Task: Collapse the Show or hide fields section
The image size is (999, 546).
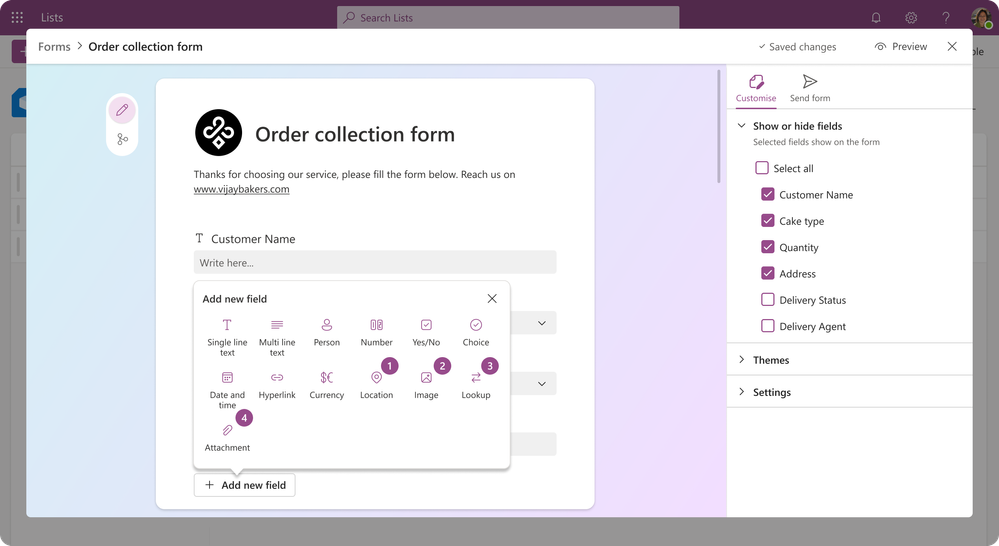Action: pyautogui.click(x=742, y=126)
